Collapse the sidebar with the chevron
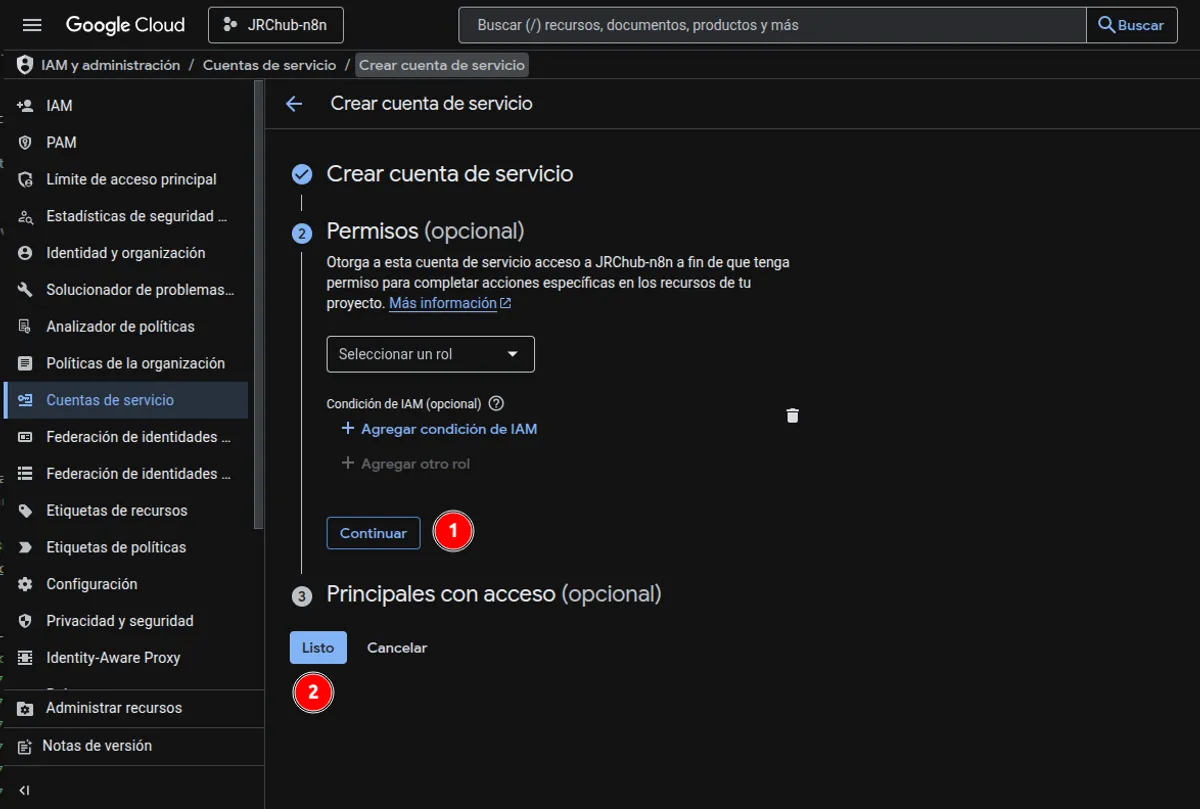This screenshot has width=1200, height=809. 25,790
